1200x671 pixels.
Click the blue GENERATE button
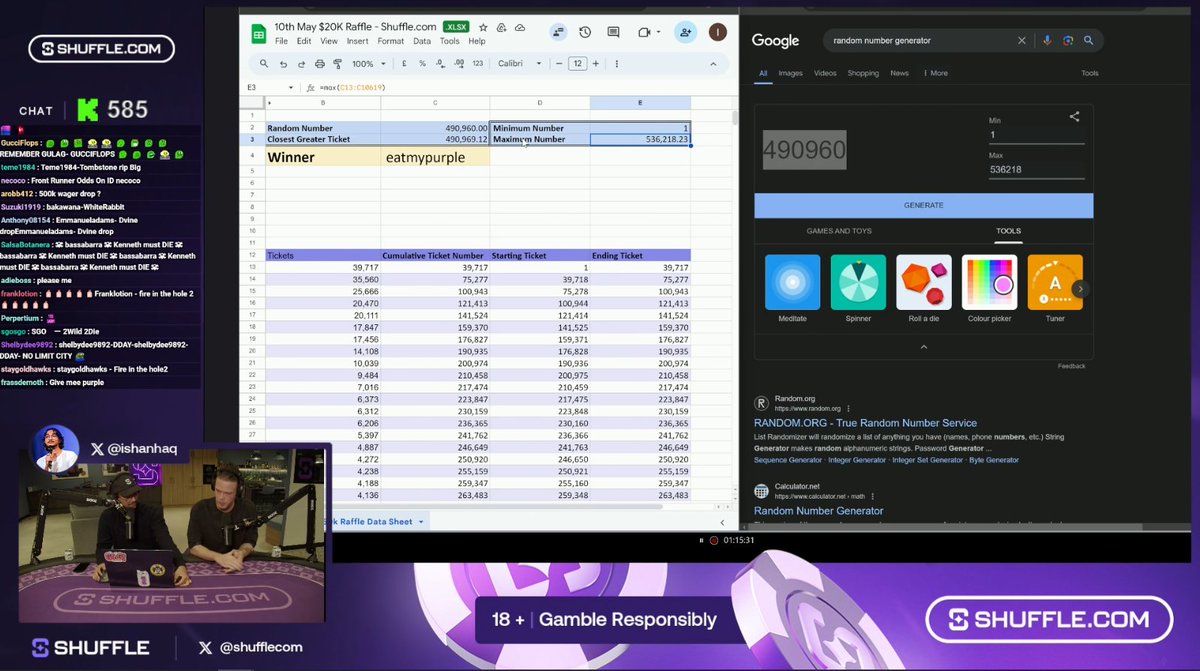pos(924,205)
